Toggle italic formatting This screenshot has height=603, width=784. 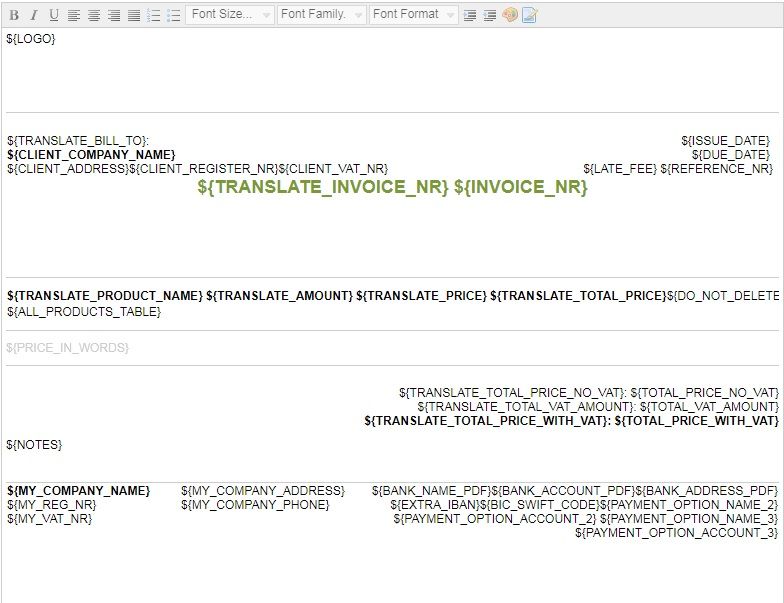click(33, 15)
